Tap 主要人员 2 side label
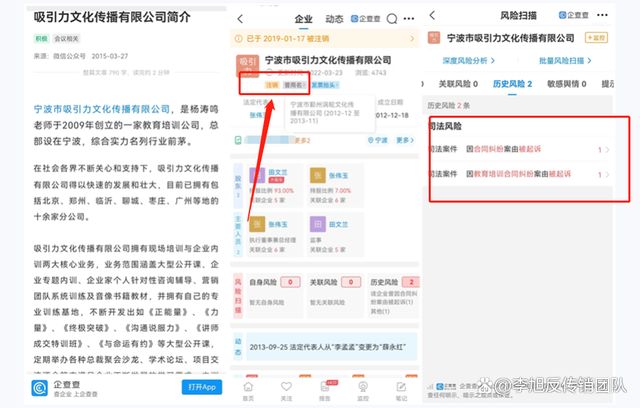The width and height of the screenshot is (640, 408). (x=238, y=235)
